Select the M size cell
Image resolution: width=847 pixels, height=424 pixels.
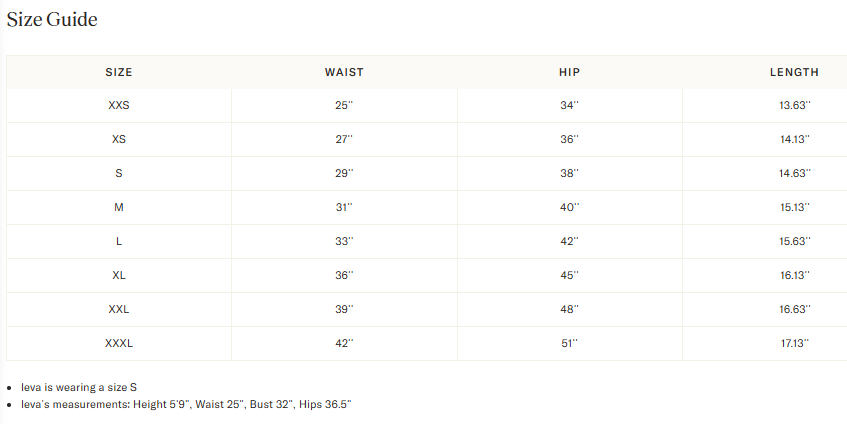[x=119, y=207]
